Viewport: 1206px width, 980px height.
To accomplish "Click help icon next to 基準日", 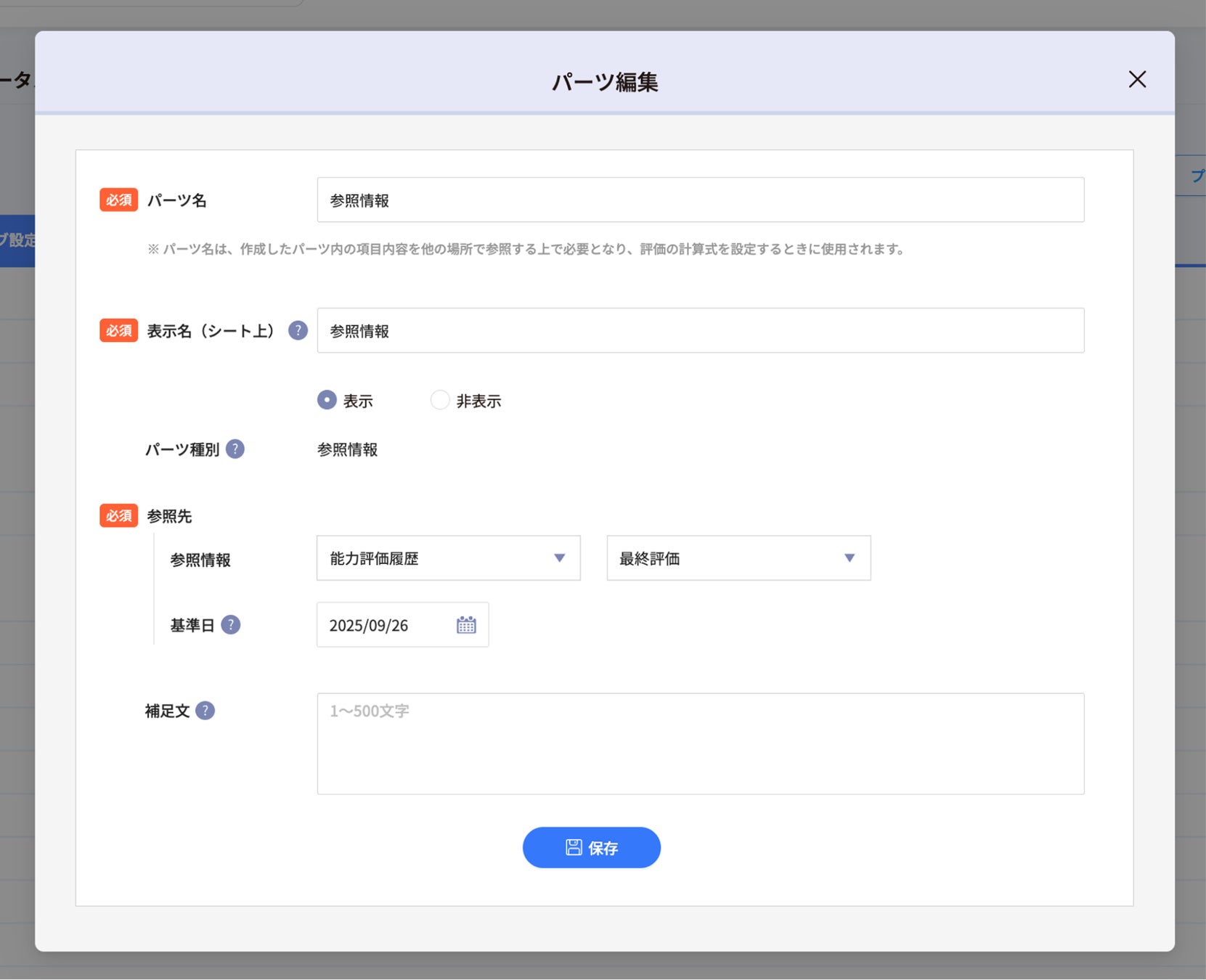I will (x=231, y=625).
